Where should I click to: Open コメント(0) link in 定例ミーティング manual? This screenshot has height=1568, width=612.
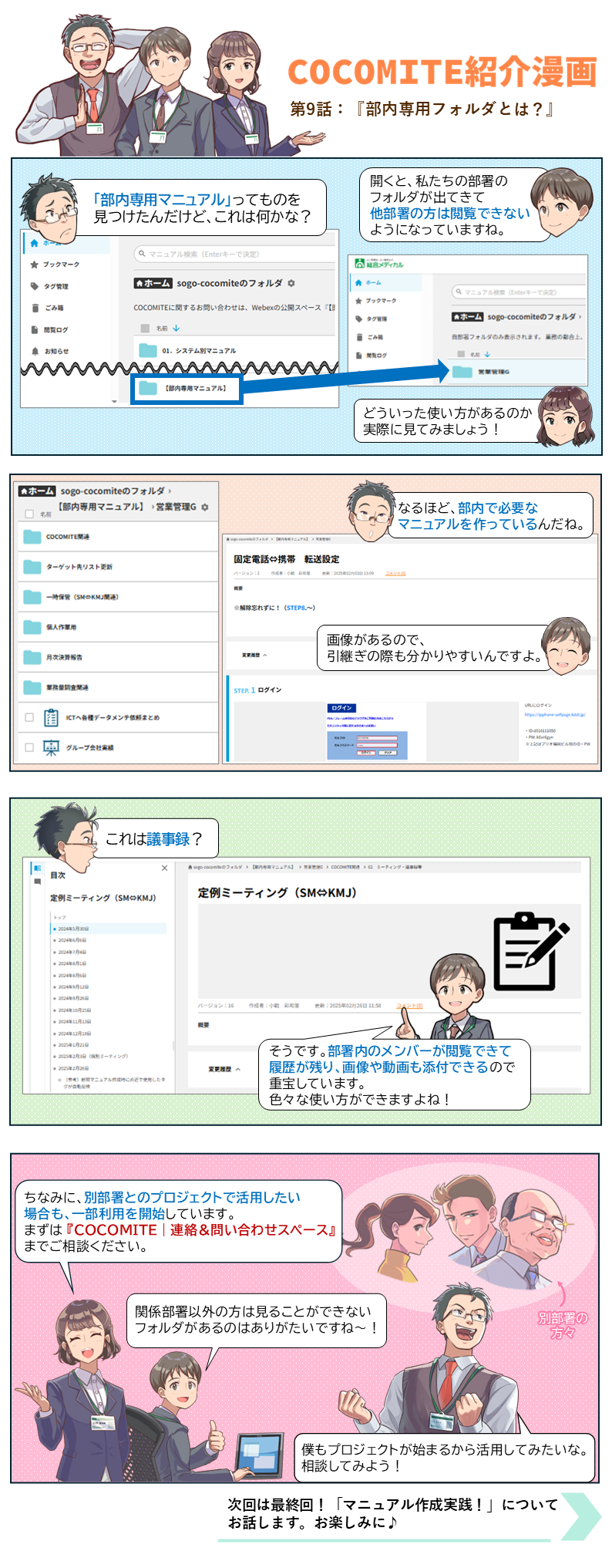[409, 1006]
